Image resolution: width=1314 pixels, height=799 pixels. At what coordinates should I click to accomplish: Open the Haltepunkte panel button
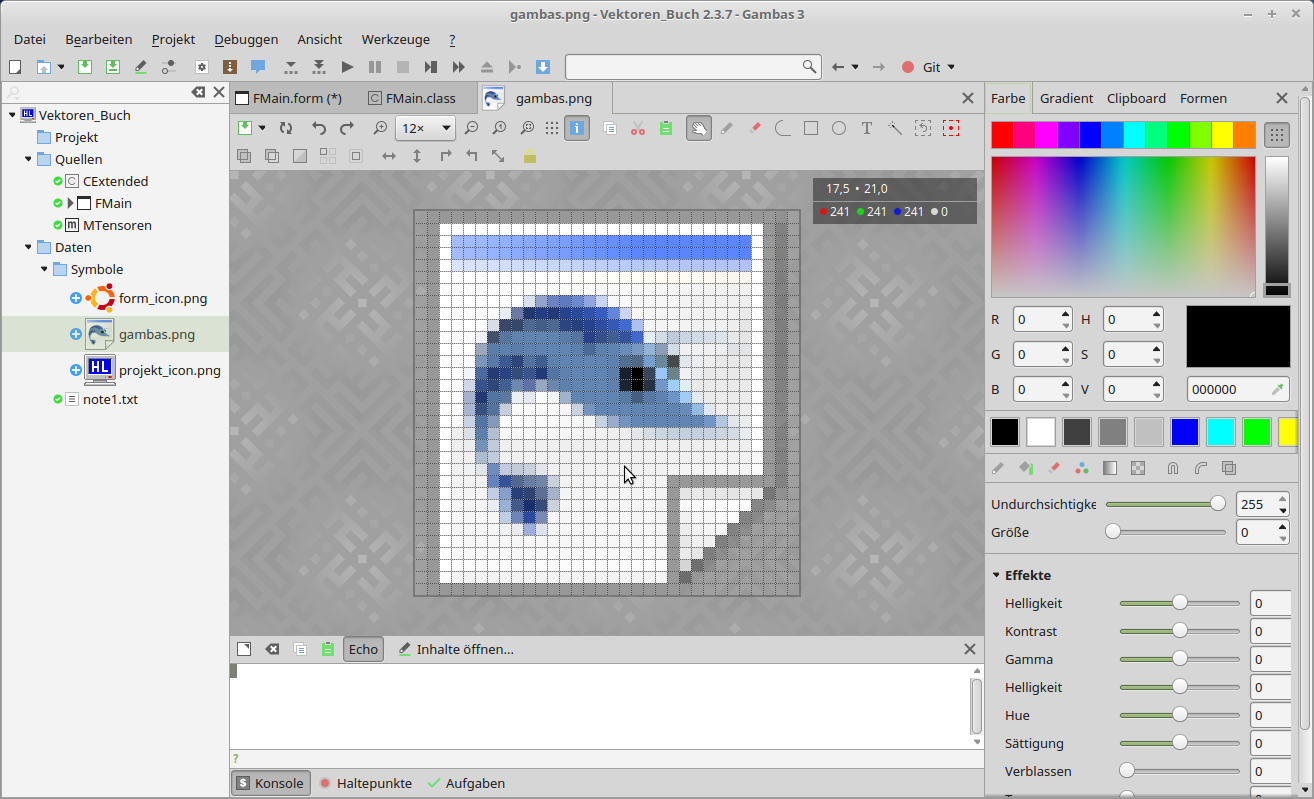coord(365,783)
